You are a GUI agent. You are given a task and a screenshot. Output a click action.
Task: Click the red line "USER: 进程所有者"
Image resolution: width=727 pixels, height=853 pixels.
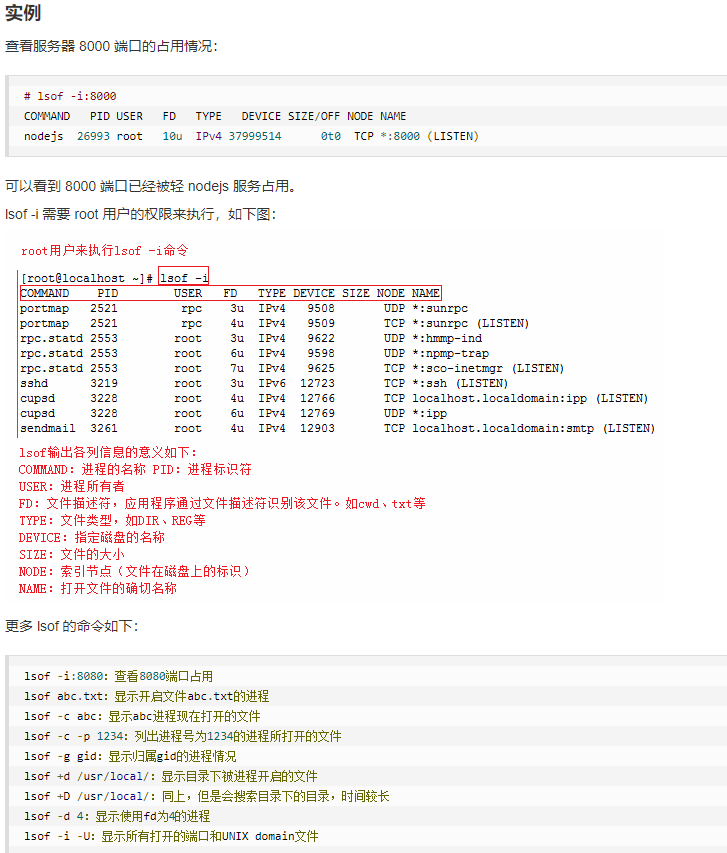(71, 486)
